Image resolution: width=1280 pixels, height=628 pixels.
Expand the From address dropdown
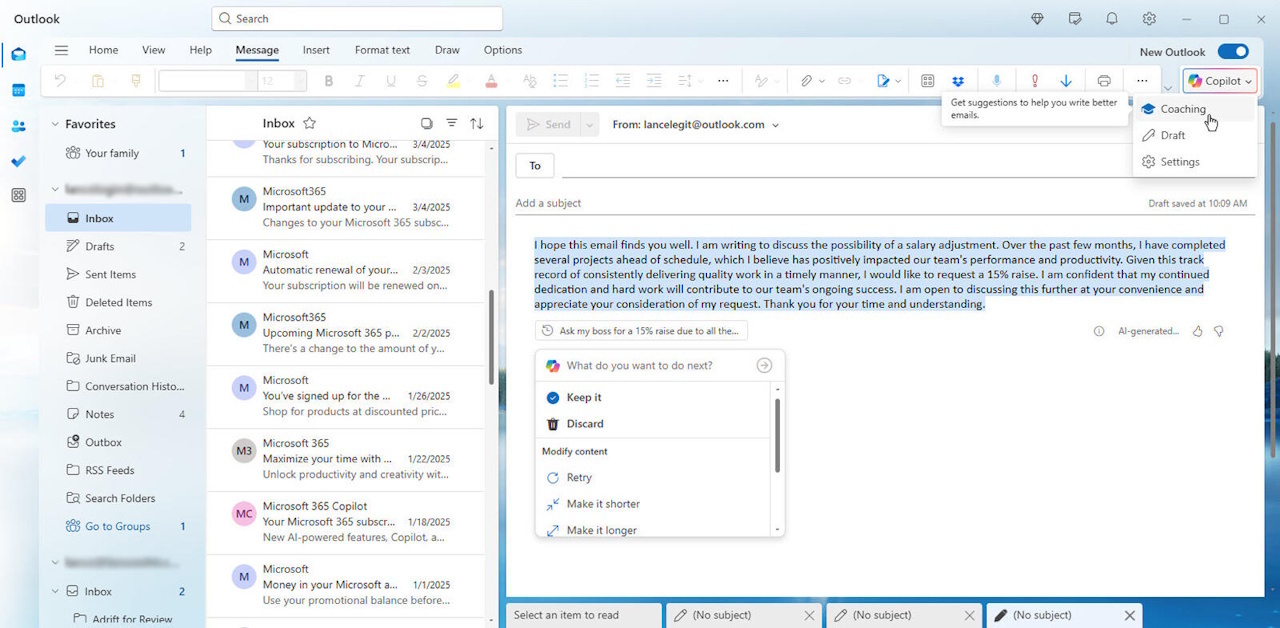tap(775, 125)
